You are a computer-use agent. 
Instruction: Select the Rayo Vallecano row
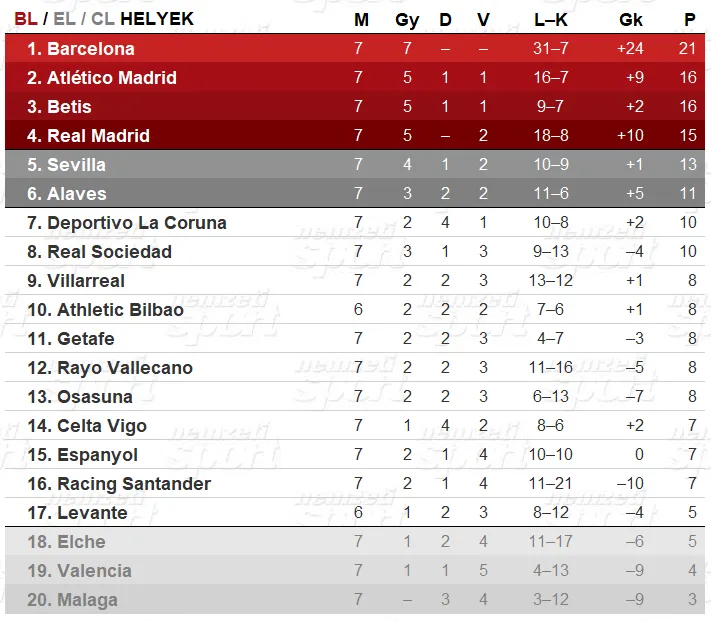[x=355, y=367]
